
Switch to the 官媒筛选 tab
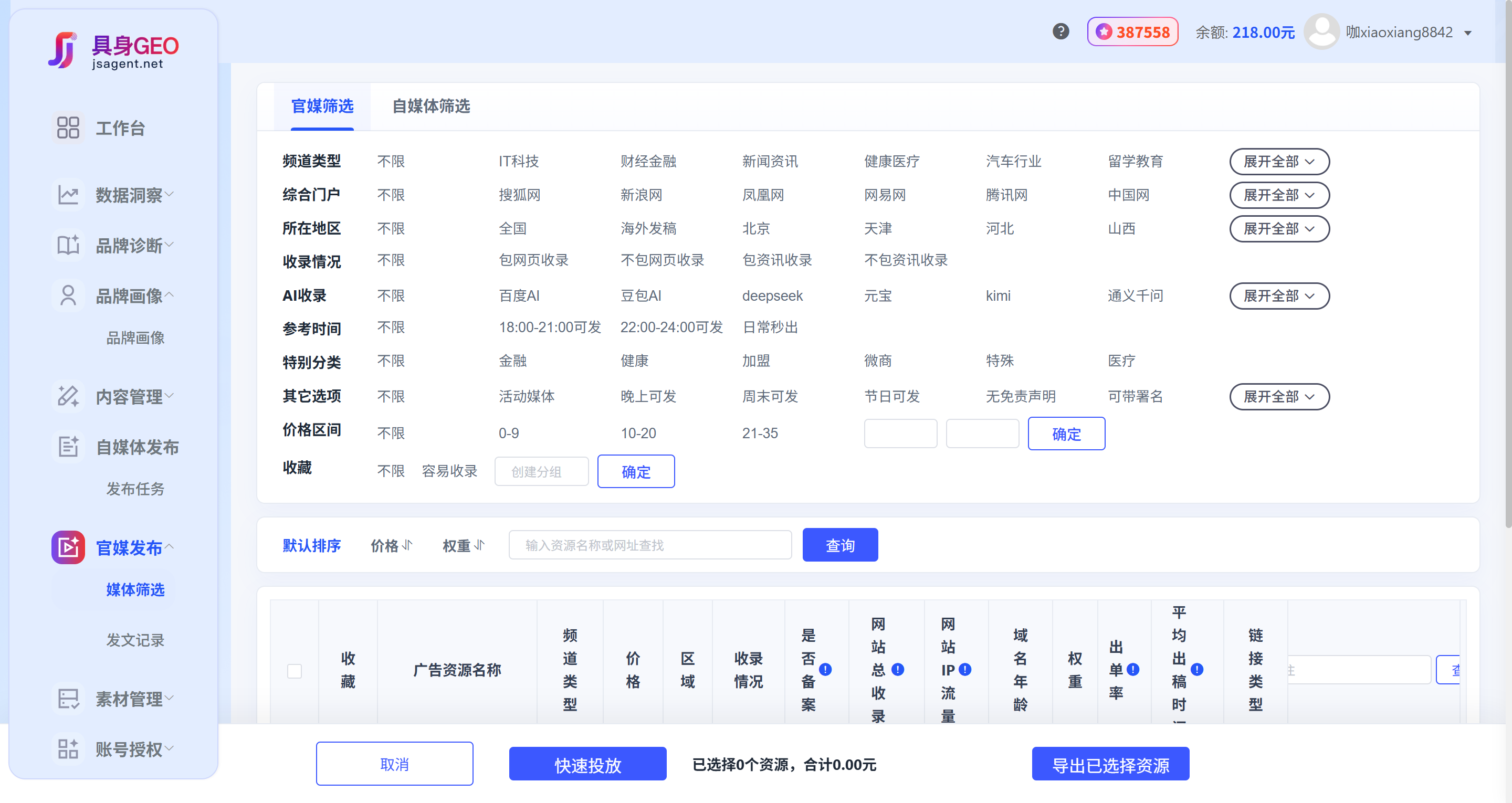pyautogui.click(x=322, y=106)
